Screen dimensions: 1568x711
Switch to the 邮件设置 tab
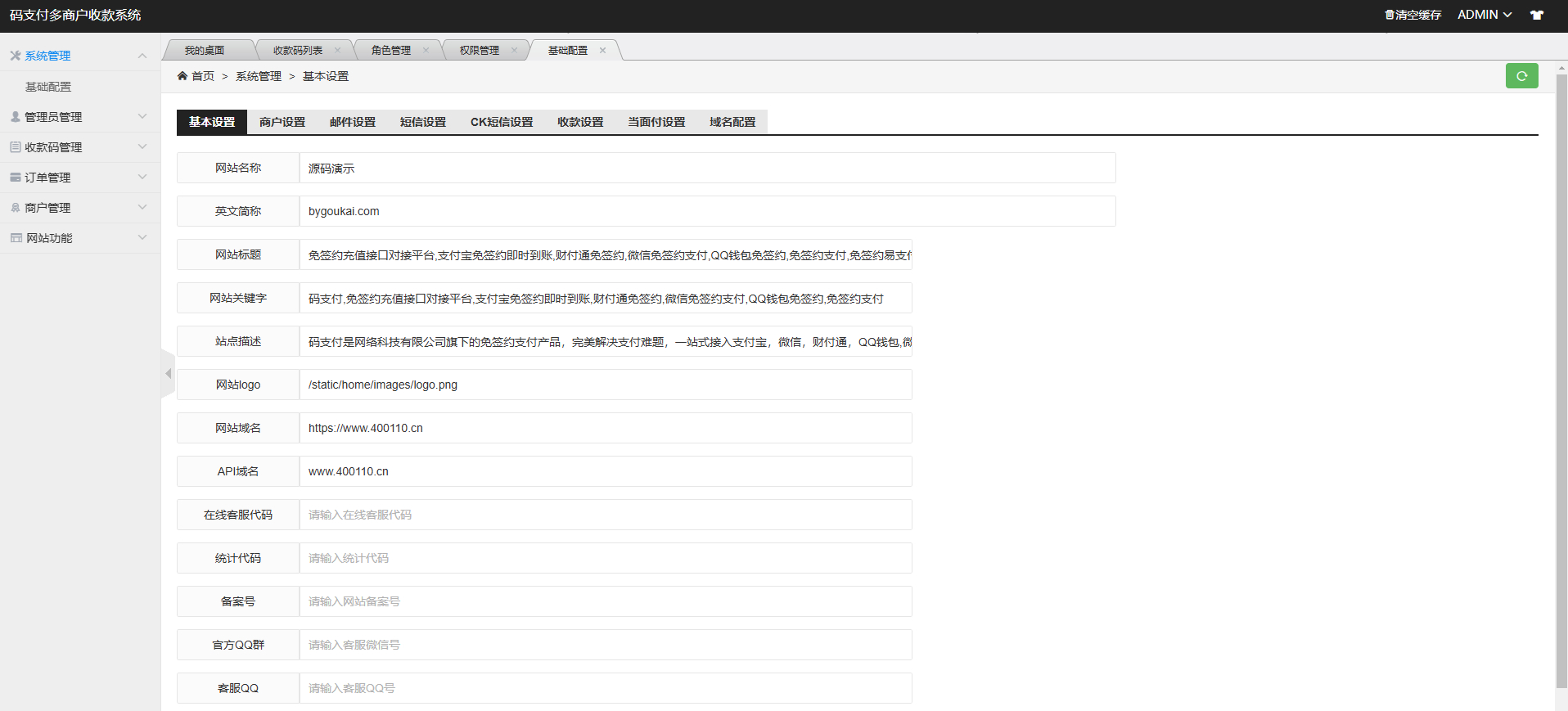pyautogui.click(x=353, y=122)
